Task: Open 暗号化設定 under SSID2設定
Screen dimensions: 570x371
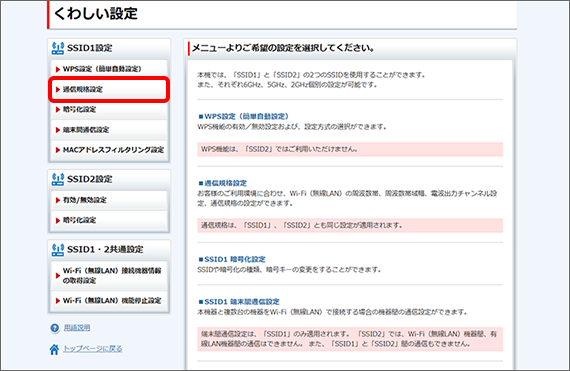Action: pos(109,220)
